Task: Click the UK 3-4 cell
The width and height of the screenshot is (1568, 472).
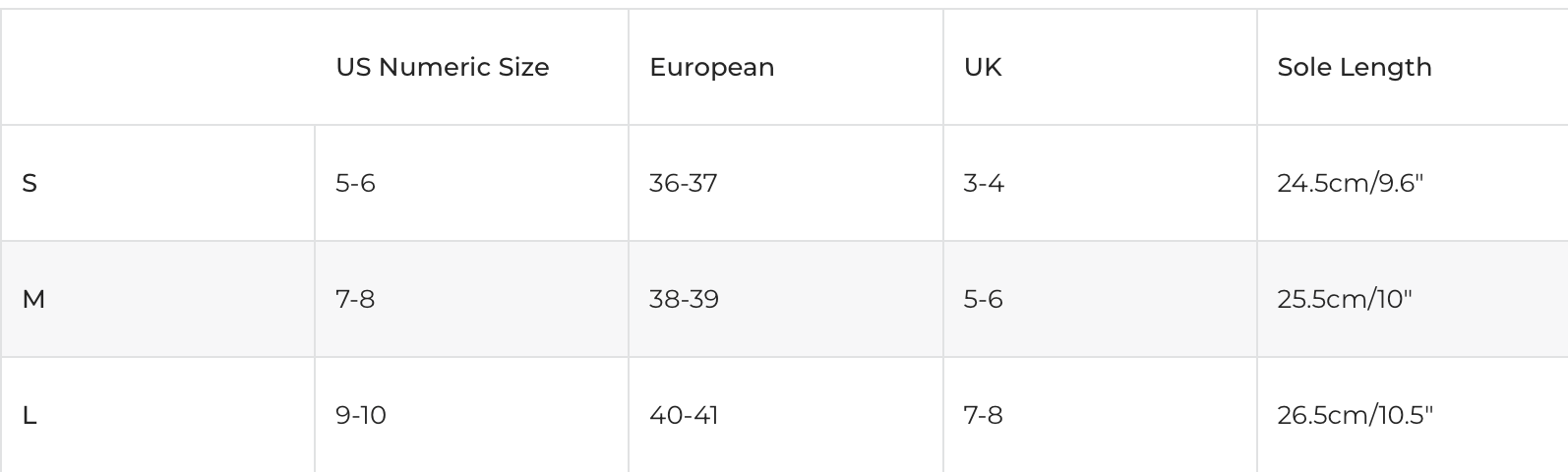Action: 984,183
